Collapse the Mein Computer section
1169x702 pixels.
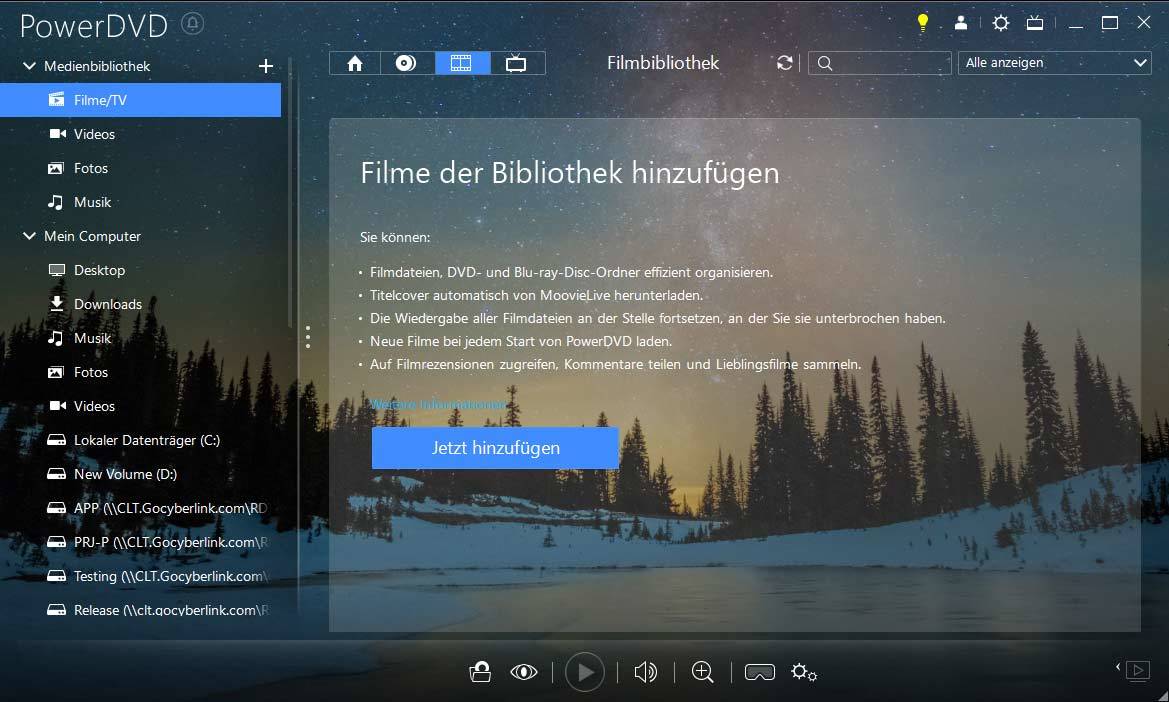click(x=29, y=235)
